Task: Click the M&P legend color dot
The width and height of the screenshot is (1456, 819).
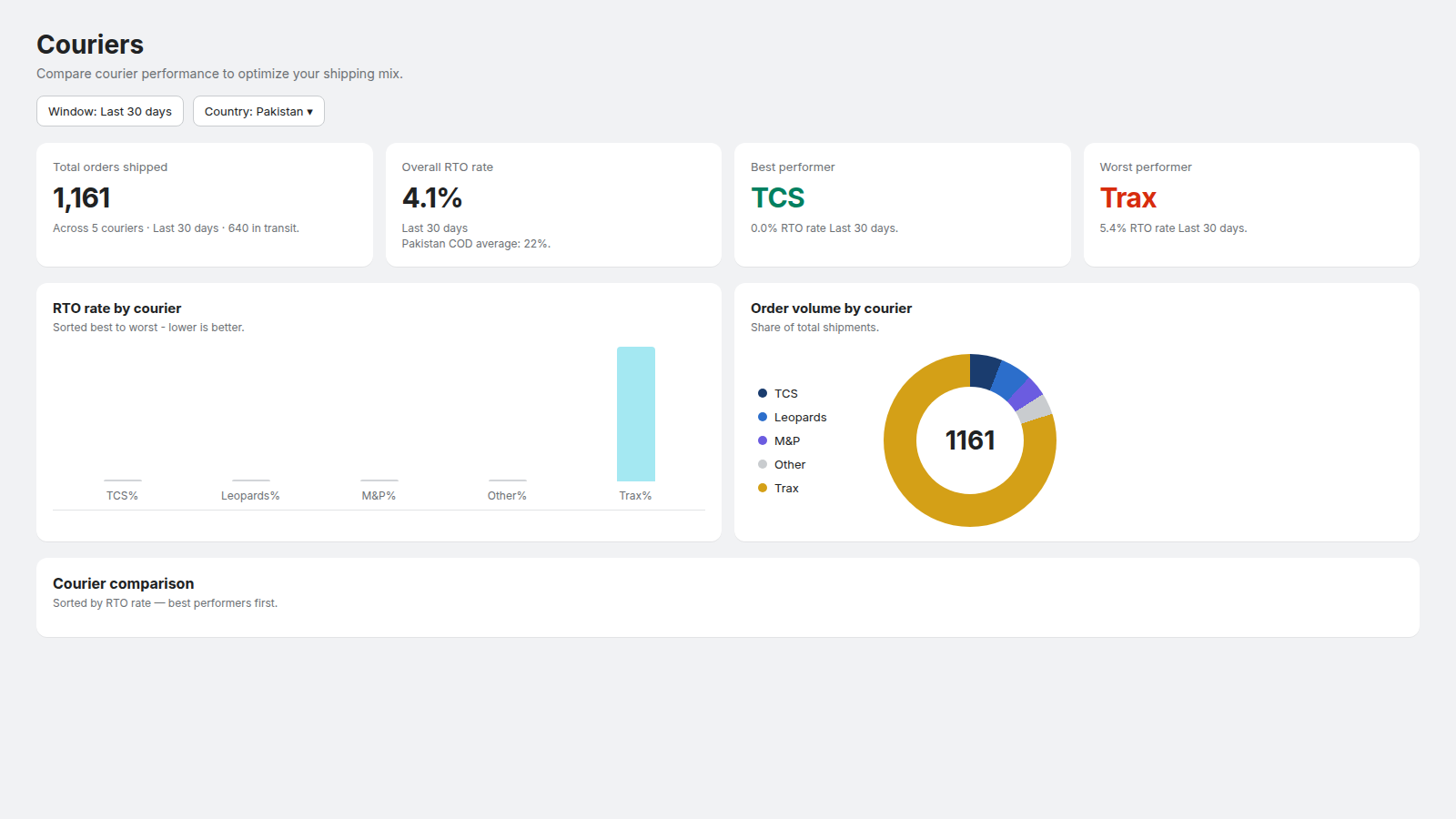Action: 763,440
